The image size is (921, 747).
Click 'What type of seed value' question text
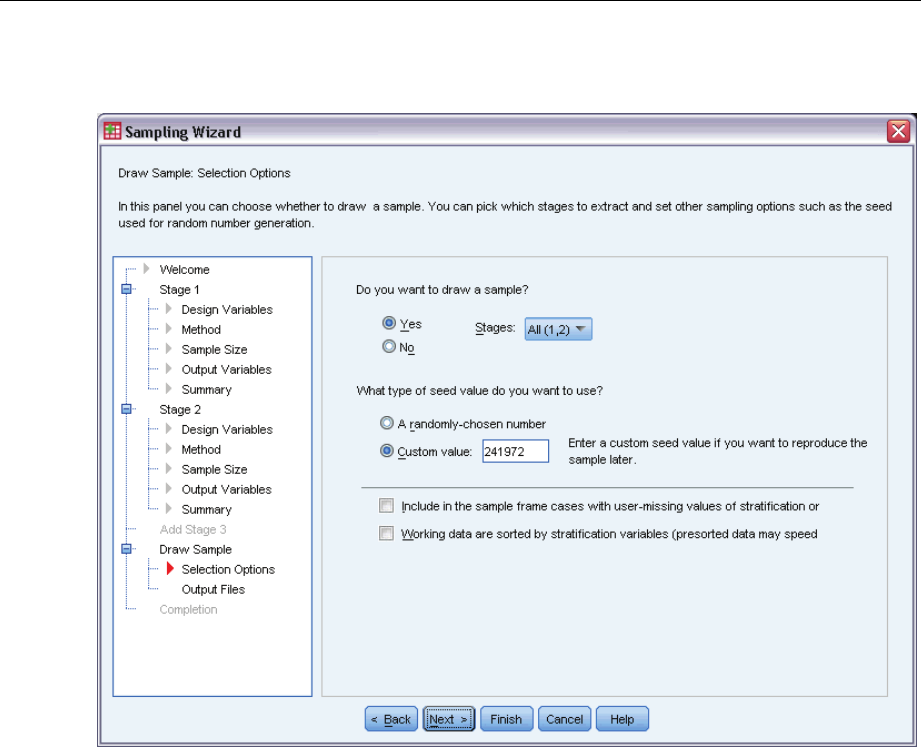[479, 391]
